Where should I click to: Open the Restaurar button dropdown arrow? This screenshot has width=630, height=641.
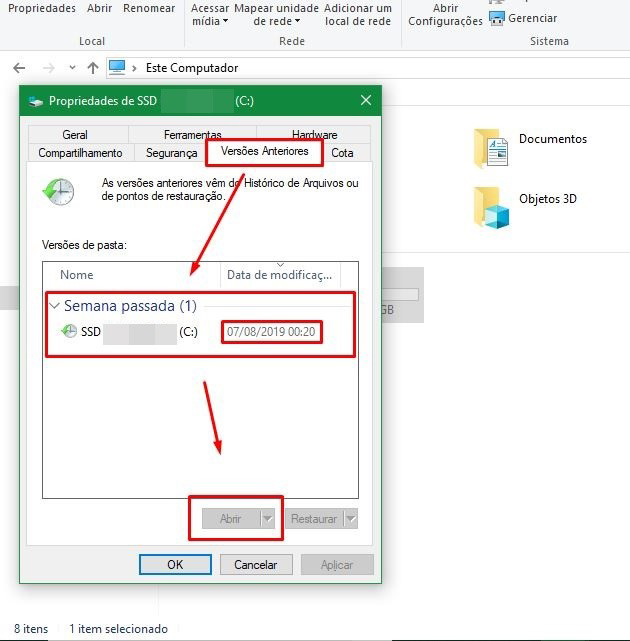point(351,519)
